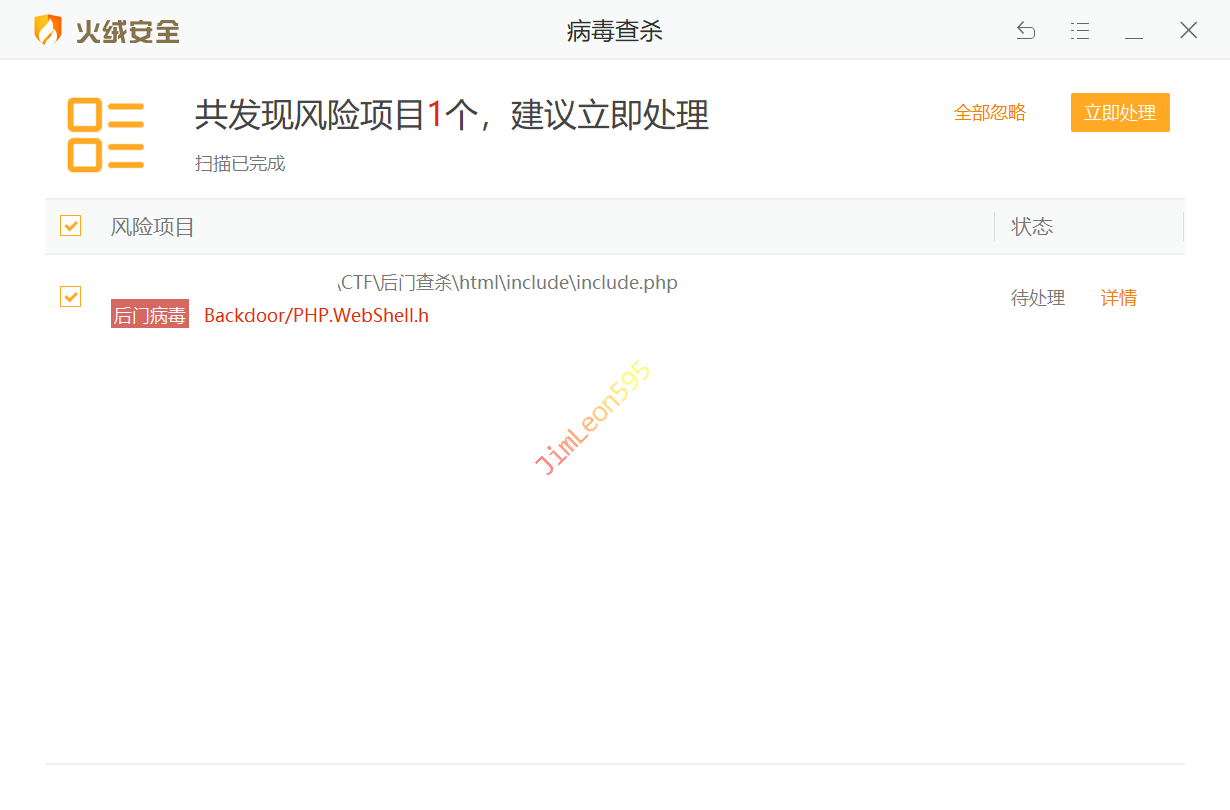Screen dimensions: 1230x810
Task: Toggle the select-all checkbox beside 风险项目
Action: tap(71, 226)
